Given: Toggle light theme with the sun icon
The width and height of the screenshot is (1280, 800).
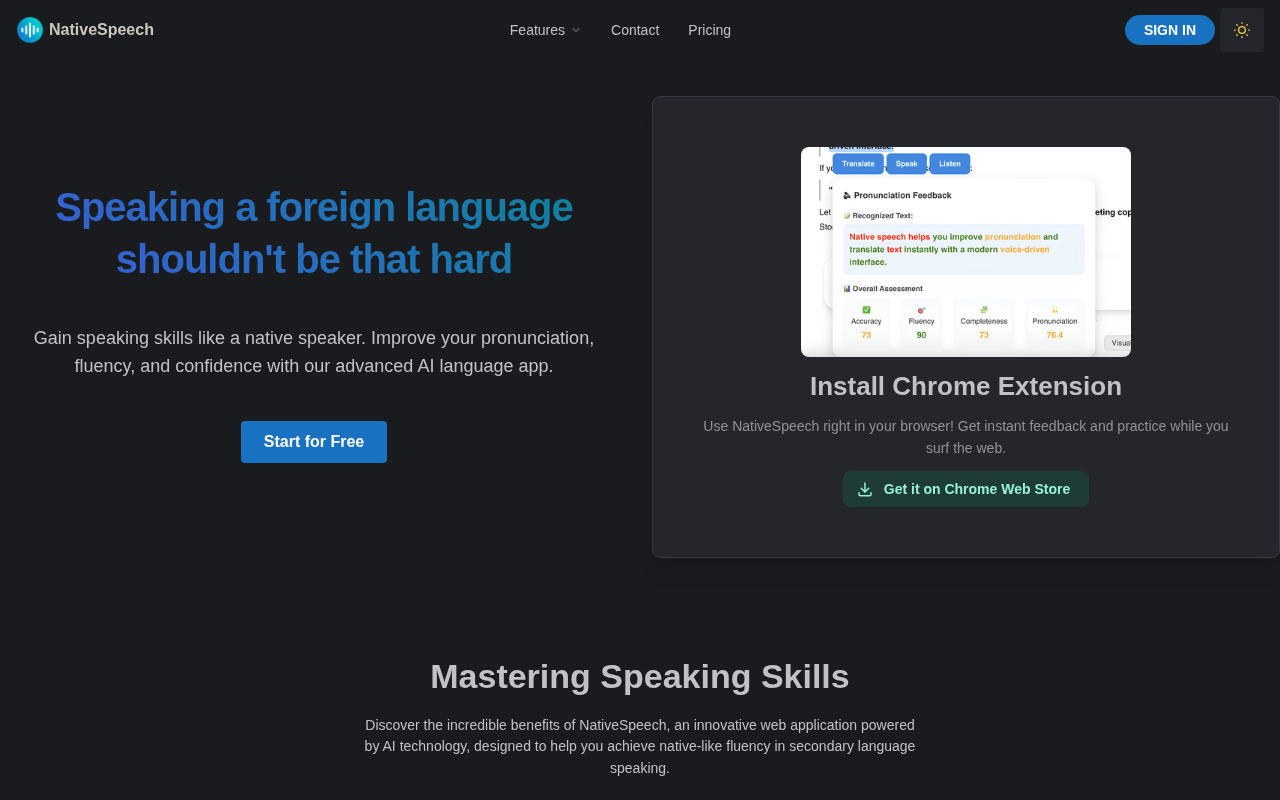Looking at the screenshot, I should coord(1242,30).
